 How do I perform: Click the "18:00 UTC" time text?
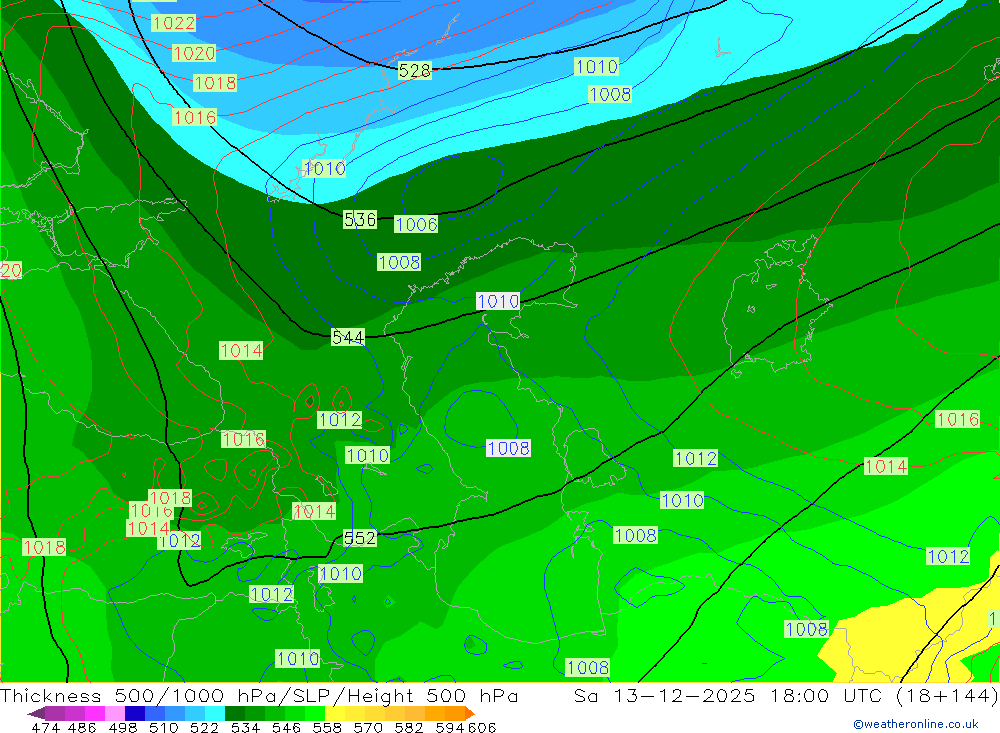[826, 695]
